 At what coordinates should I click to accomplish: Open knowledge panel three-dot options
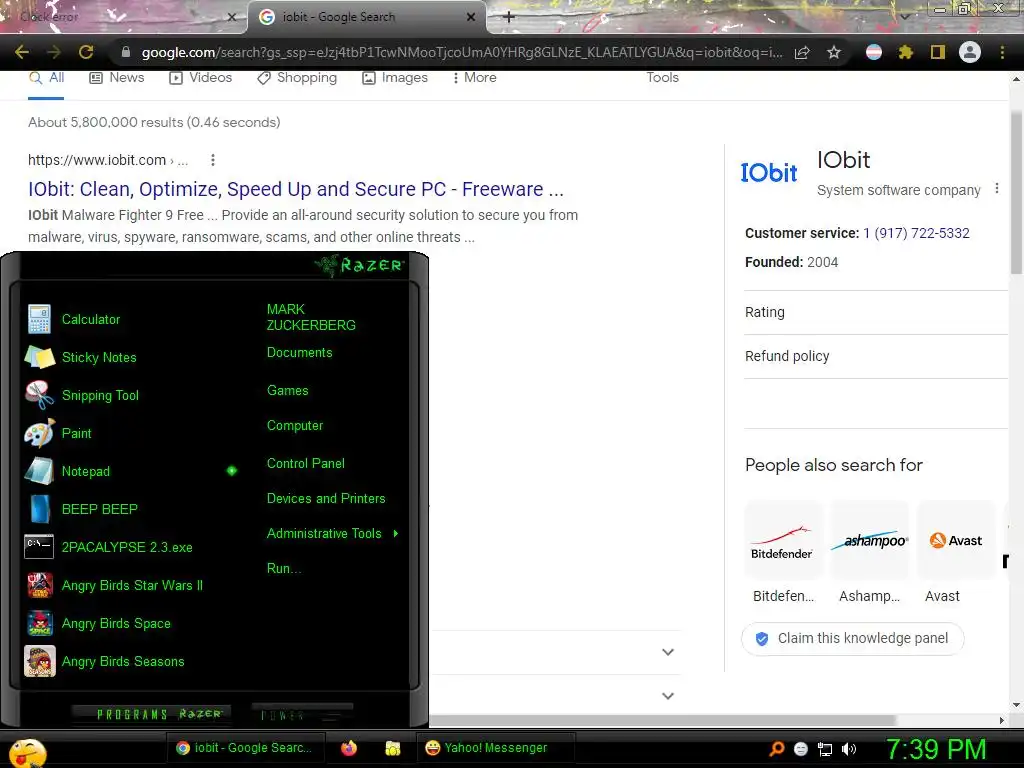(x=997, y=189)
